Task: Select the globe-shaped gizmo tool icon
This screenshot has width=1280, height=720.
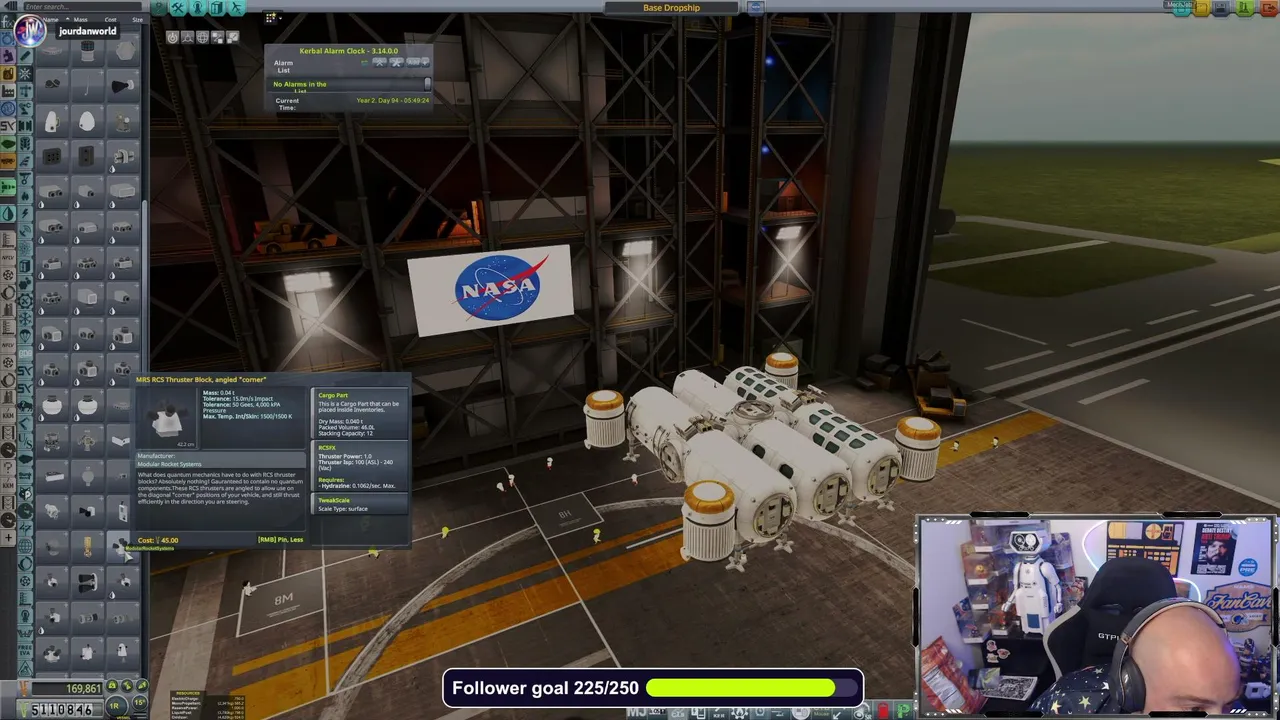Action: coord(202,37)
